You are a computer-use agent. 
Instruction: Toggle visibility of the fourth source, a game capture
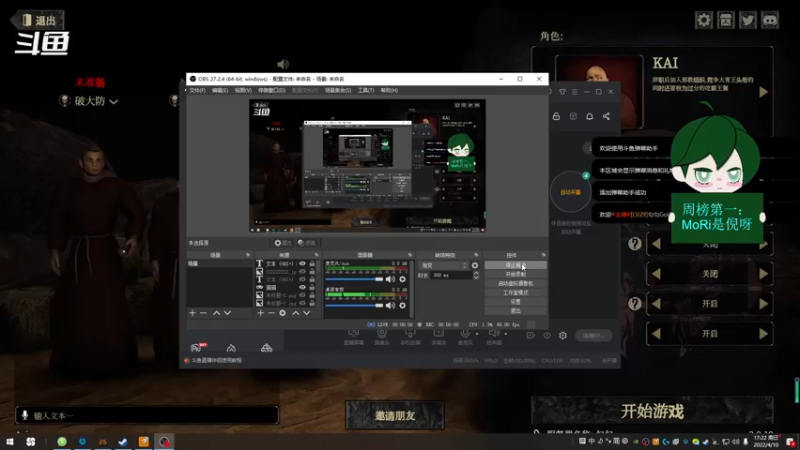click(303, 287)
